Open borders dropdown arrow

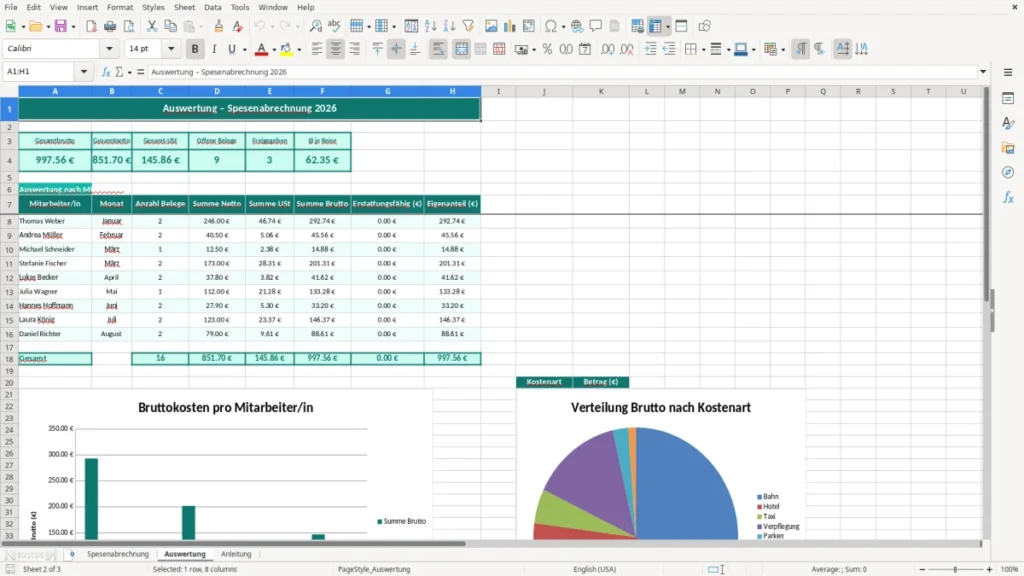(703, 50)
